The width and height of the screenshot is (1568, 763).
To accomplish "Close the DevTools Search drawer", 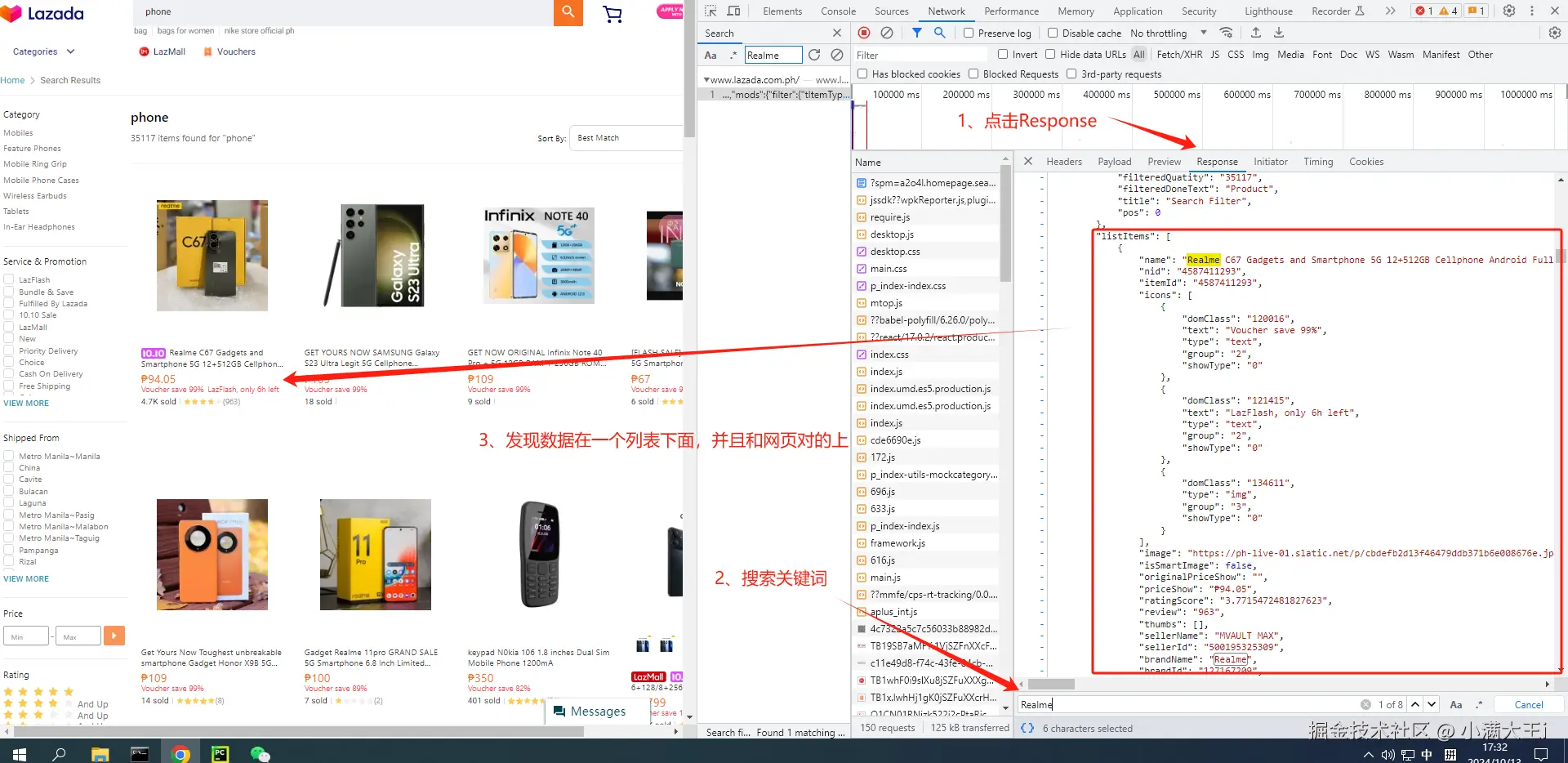I will click(x=837, y=33).
